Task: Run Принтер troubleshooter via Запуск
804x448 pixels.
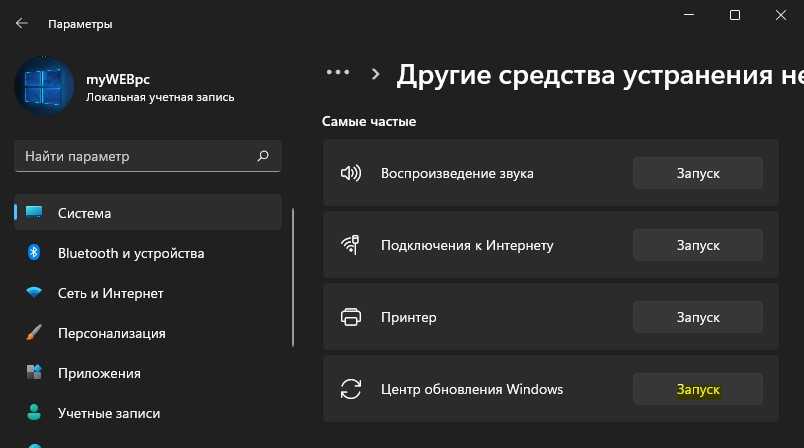Action: (x=698, y=317)
